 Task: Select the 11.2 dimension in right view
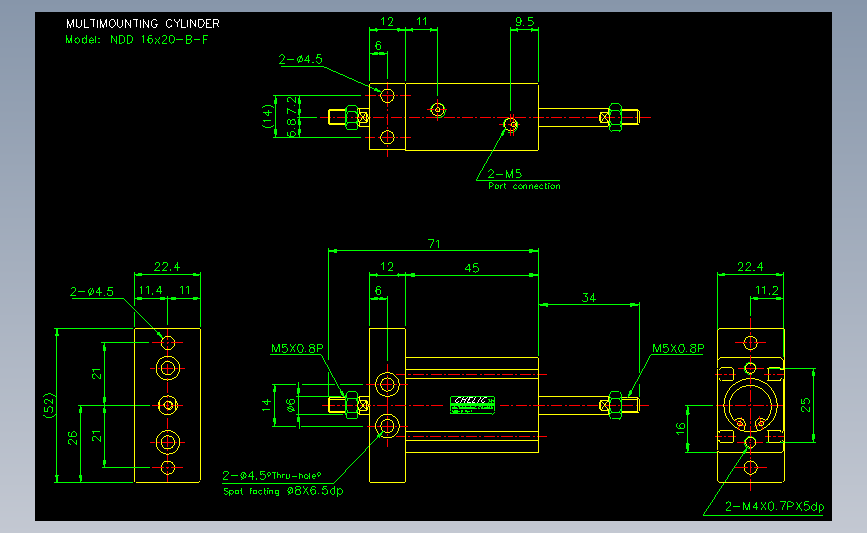point(766,291)
